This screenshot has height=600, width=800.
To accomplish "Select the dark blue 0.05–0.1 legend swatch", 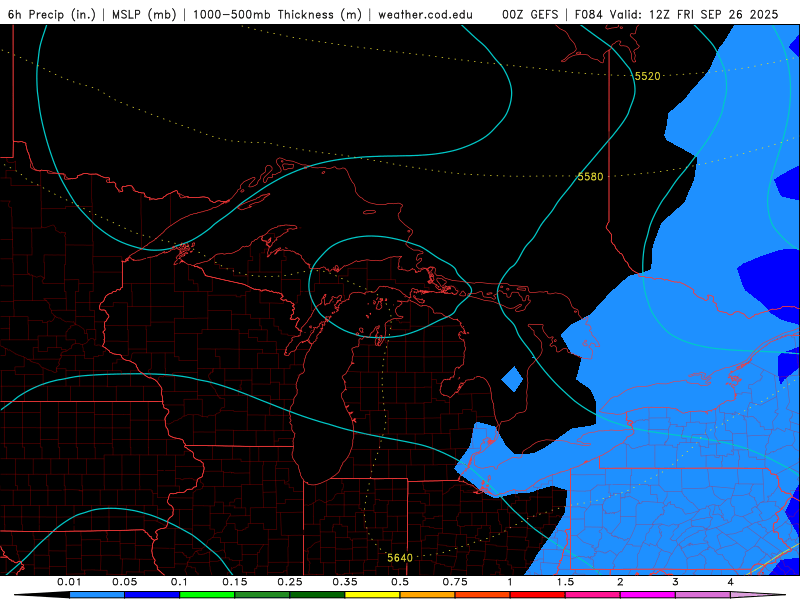I will click(x=152, y=595).
